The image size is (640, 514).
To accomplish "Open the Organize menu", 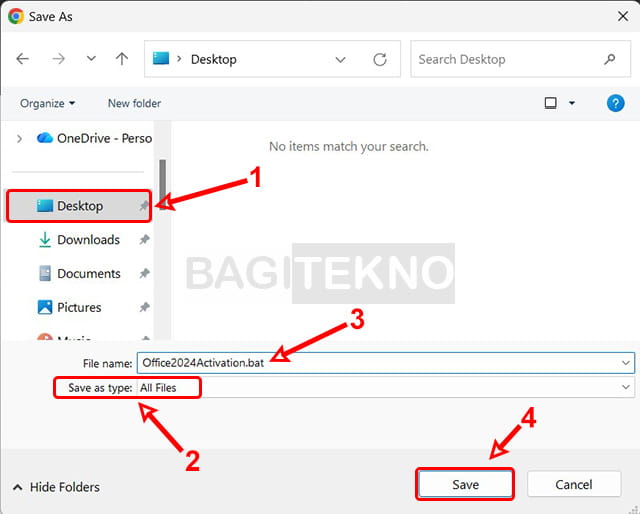I will click(x=47, y=103).
